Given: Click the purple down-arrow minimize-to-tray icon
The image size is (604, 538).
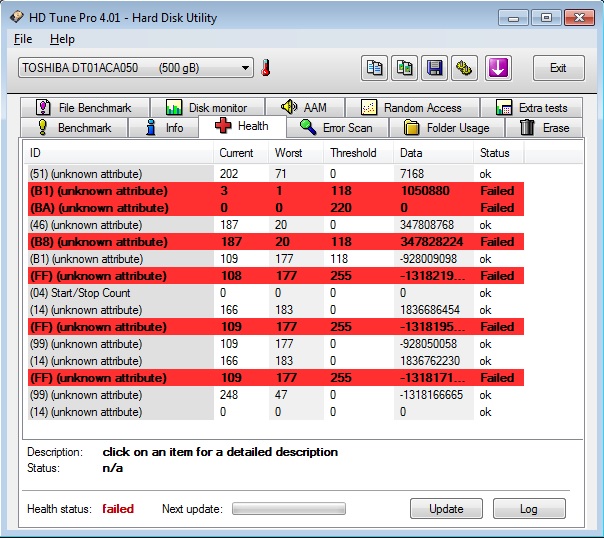Looking at the screenshot, I should [x=498, y=68].
